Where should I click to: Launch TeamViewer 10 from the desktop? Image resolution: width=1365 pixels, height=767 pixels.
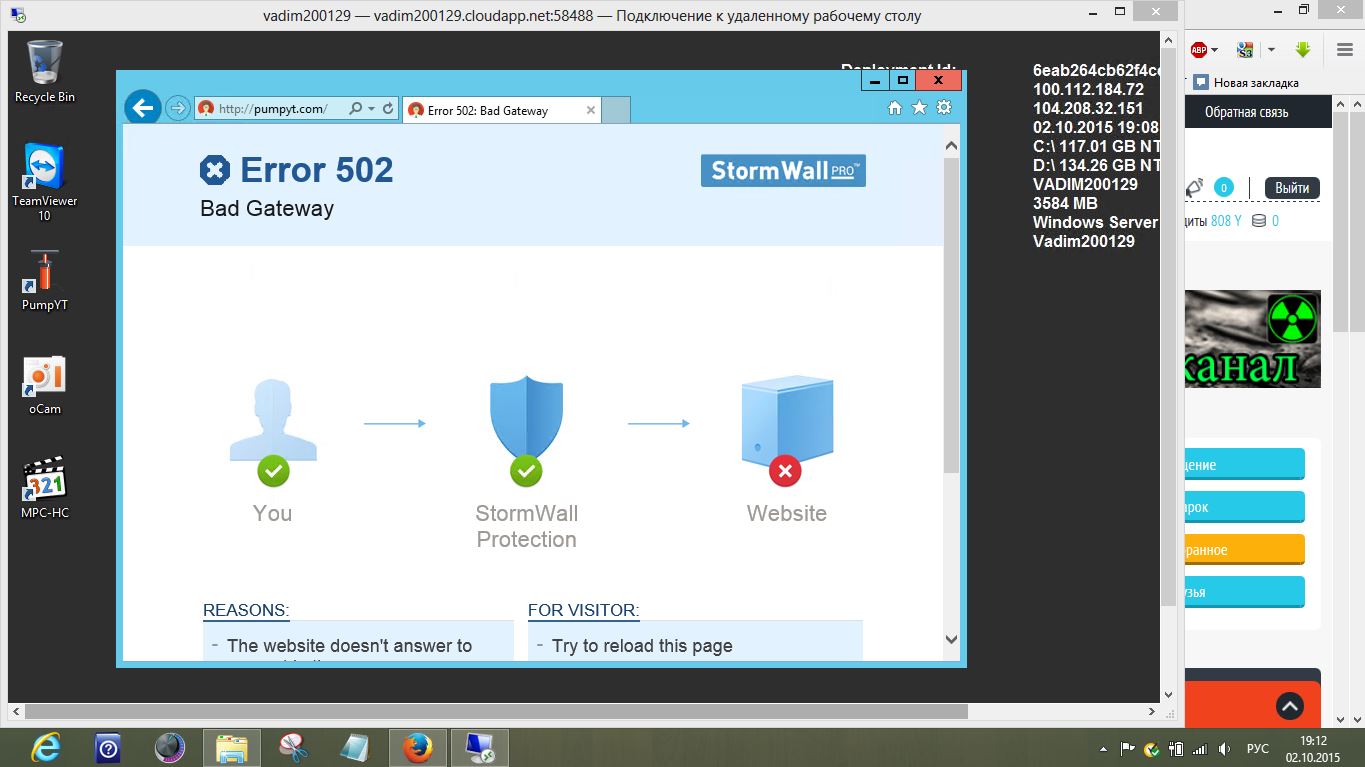click(x=45, y=181)
